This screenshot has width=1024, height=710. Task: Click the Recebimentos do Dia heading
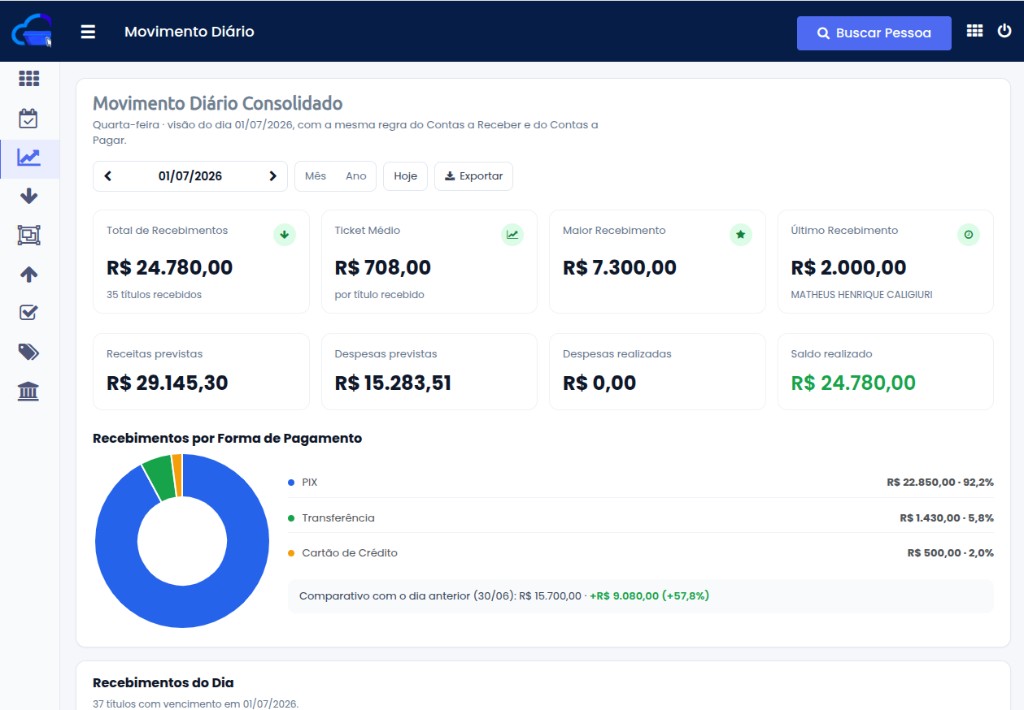tap(163, 683)
